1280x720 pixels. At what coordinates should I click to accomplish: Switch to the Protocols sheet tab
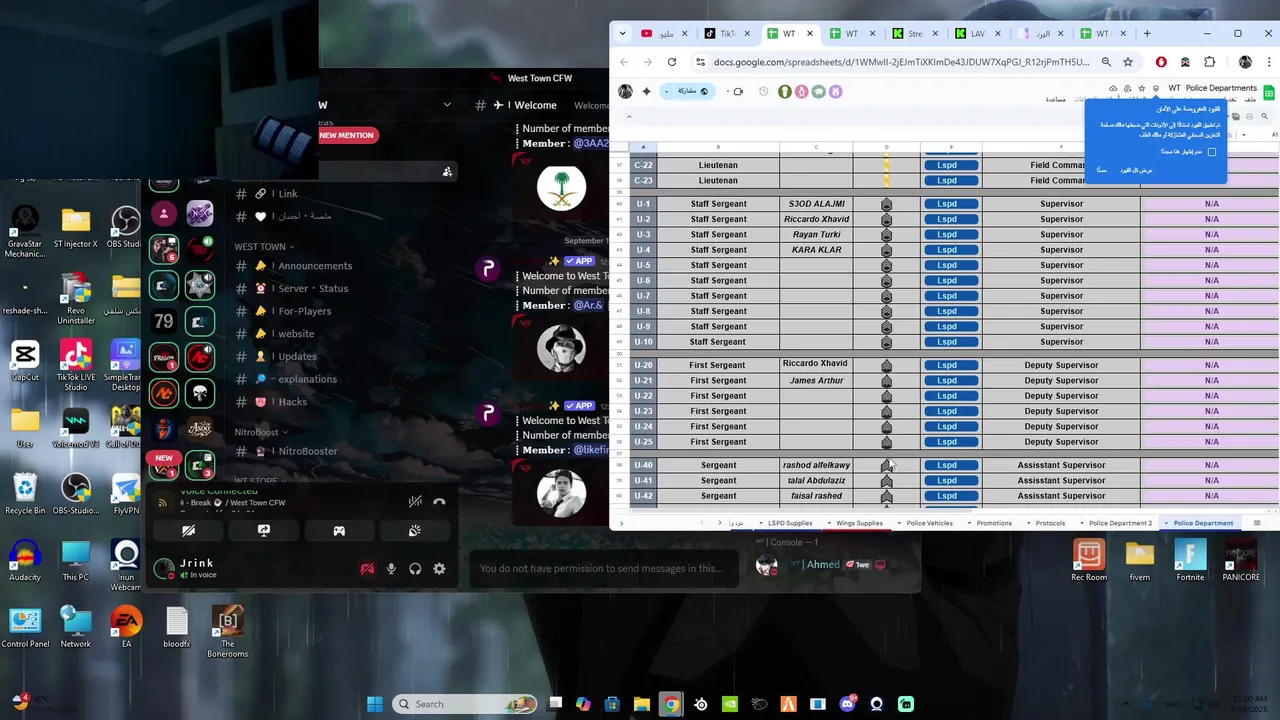point(1050,523)
